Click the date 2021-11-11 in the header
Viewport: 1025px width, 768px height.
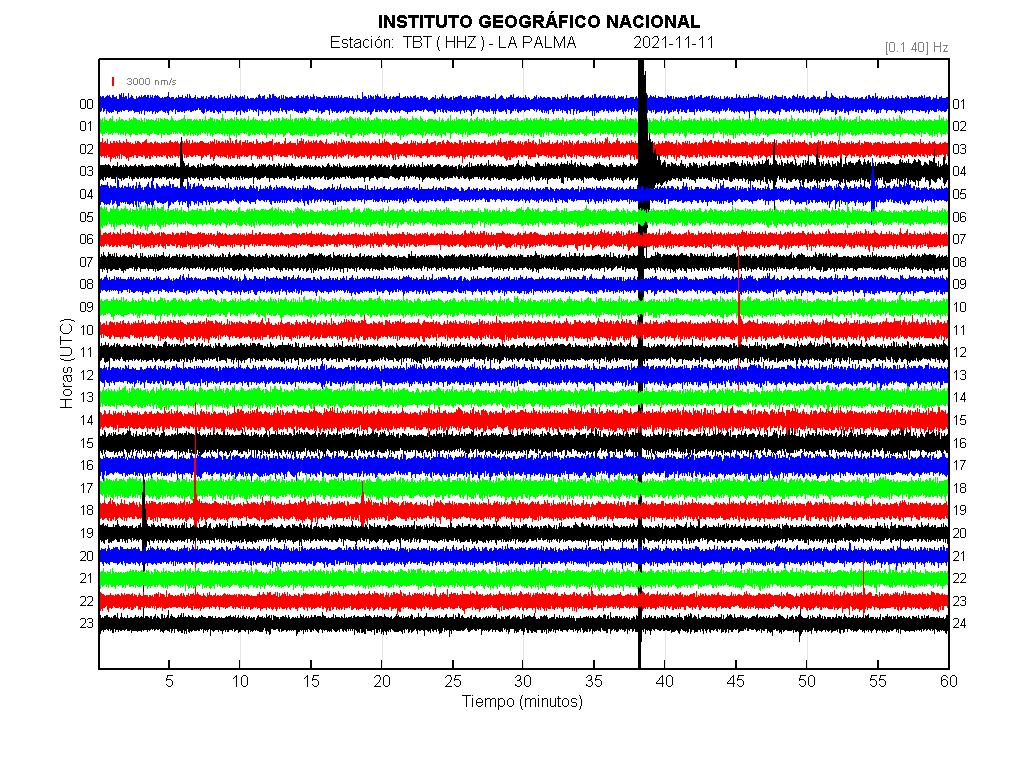[x=673, y=43]
